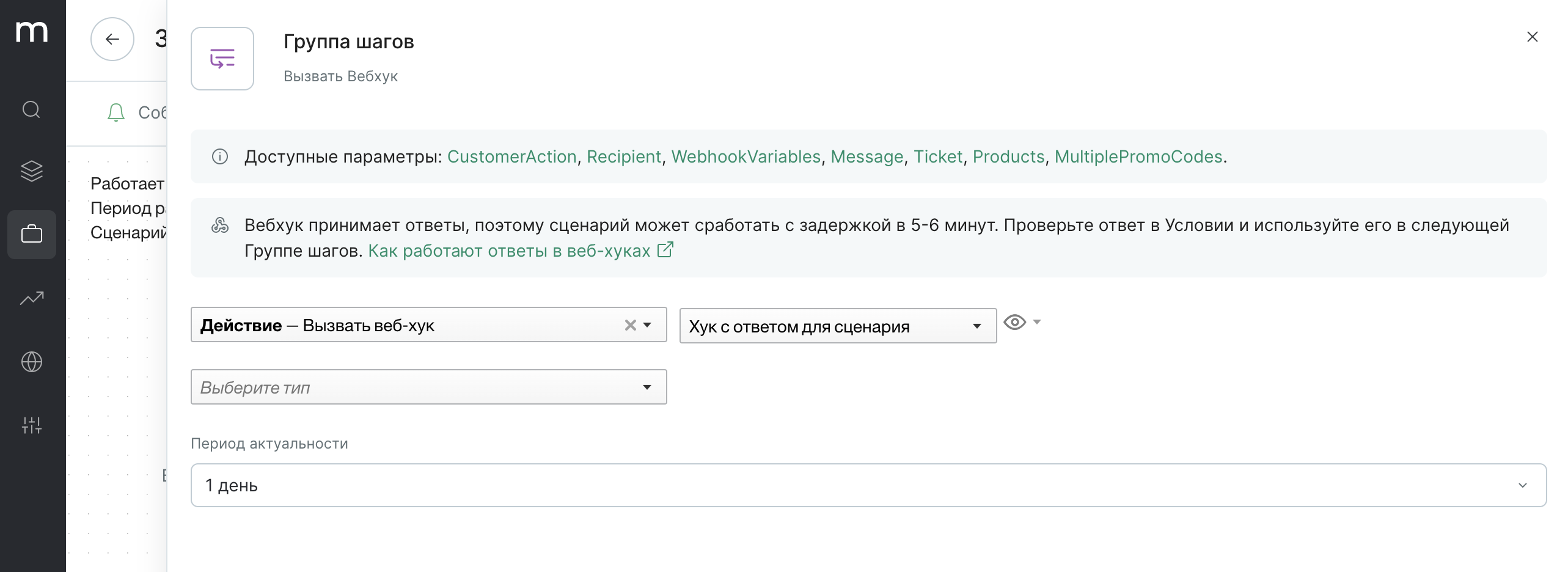The image size is (1568, 572).
Task: Select the briefcase campaigns icon in sidebar
Action: [x=32, y=235]
